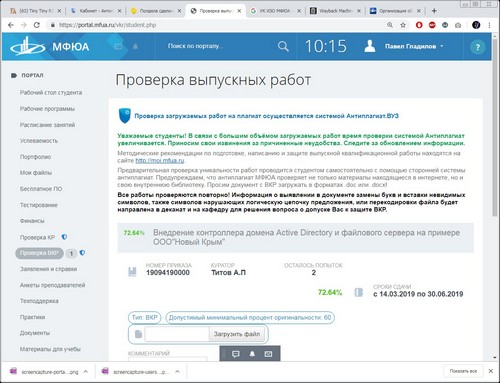The image size is (500, 383).
Task: Switch to Tiny Tiny RSS tab
Action: (36, 11)
